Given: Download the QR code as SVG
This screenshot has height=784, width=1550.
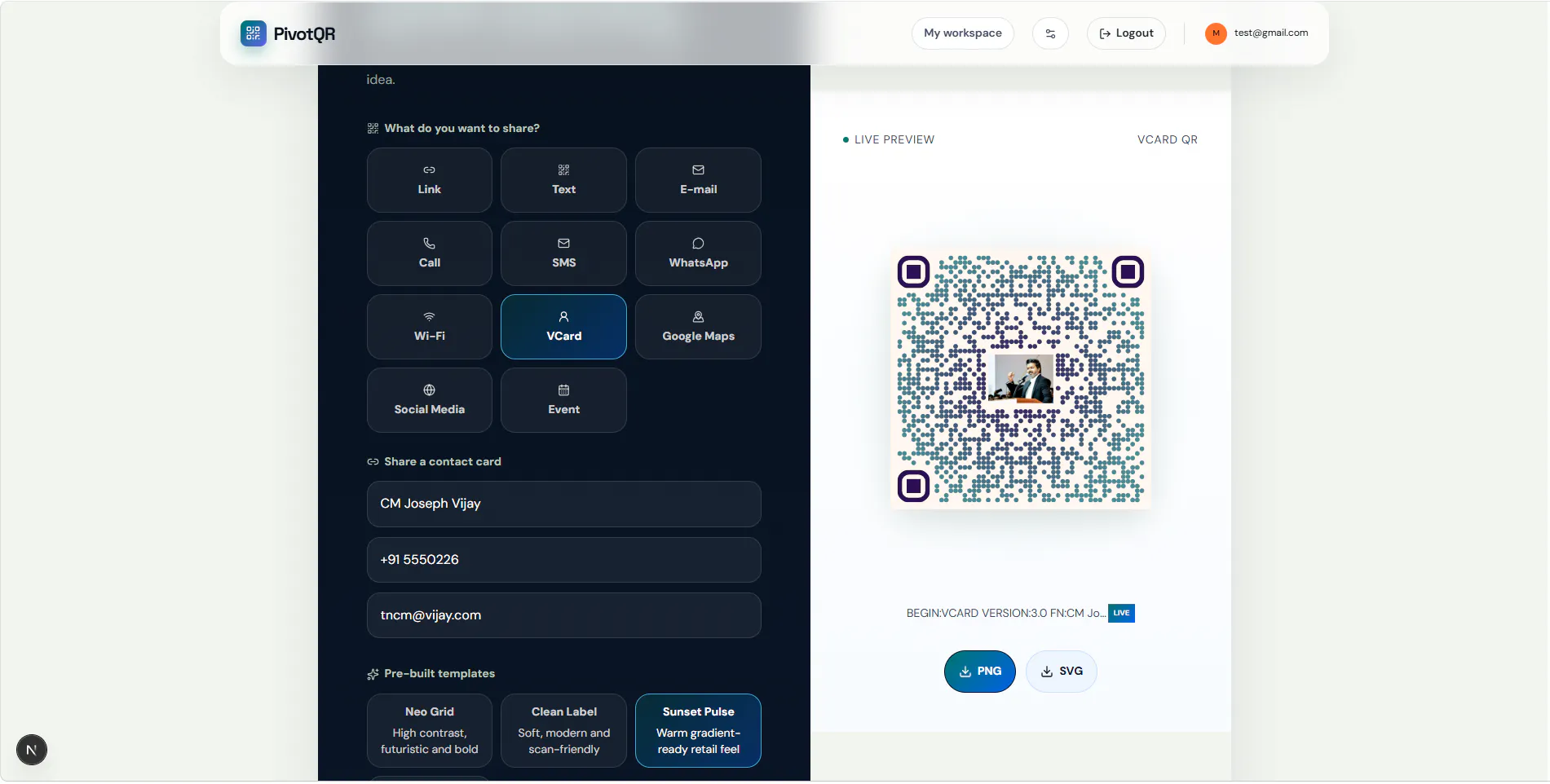Looking at the screenshot, I should coord(1062,672).
